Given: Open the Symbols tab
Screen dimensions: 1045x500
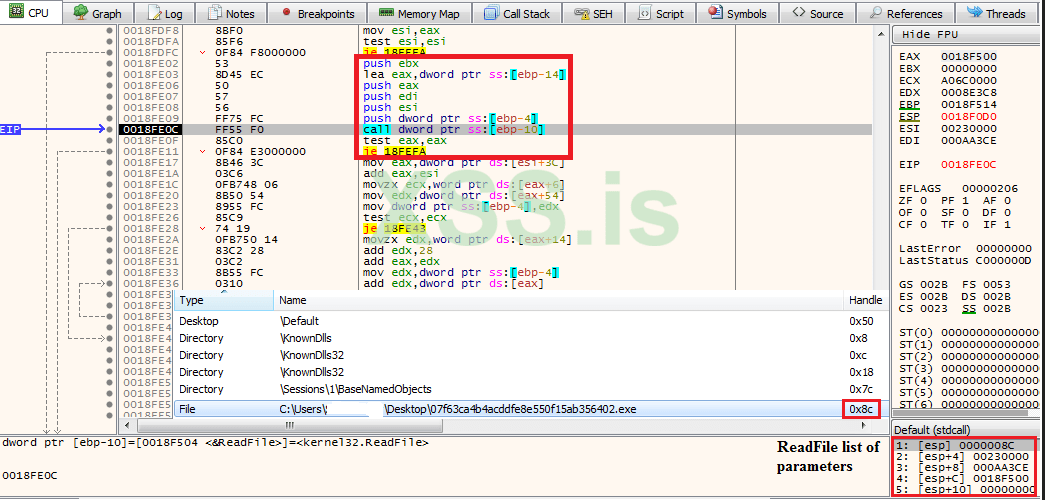Looking at the screenshot, I should click(x=738, y=13).
